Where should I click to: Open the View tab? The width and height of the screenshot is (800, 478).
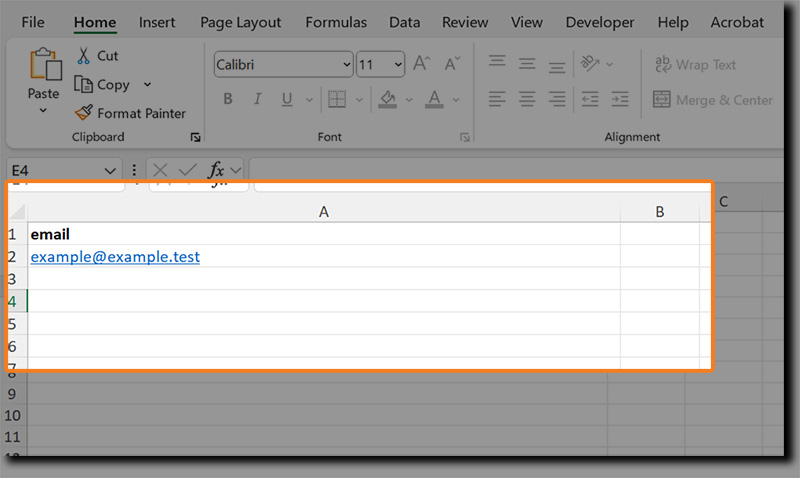point(527,22)
